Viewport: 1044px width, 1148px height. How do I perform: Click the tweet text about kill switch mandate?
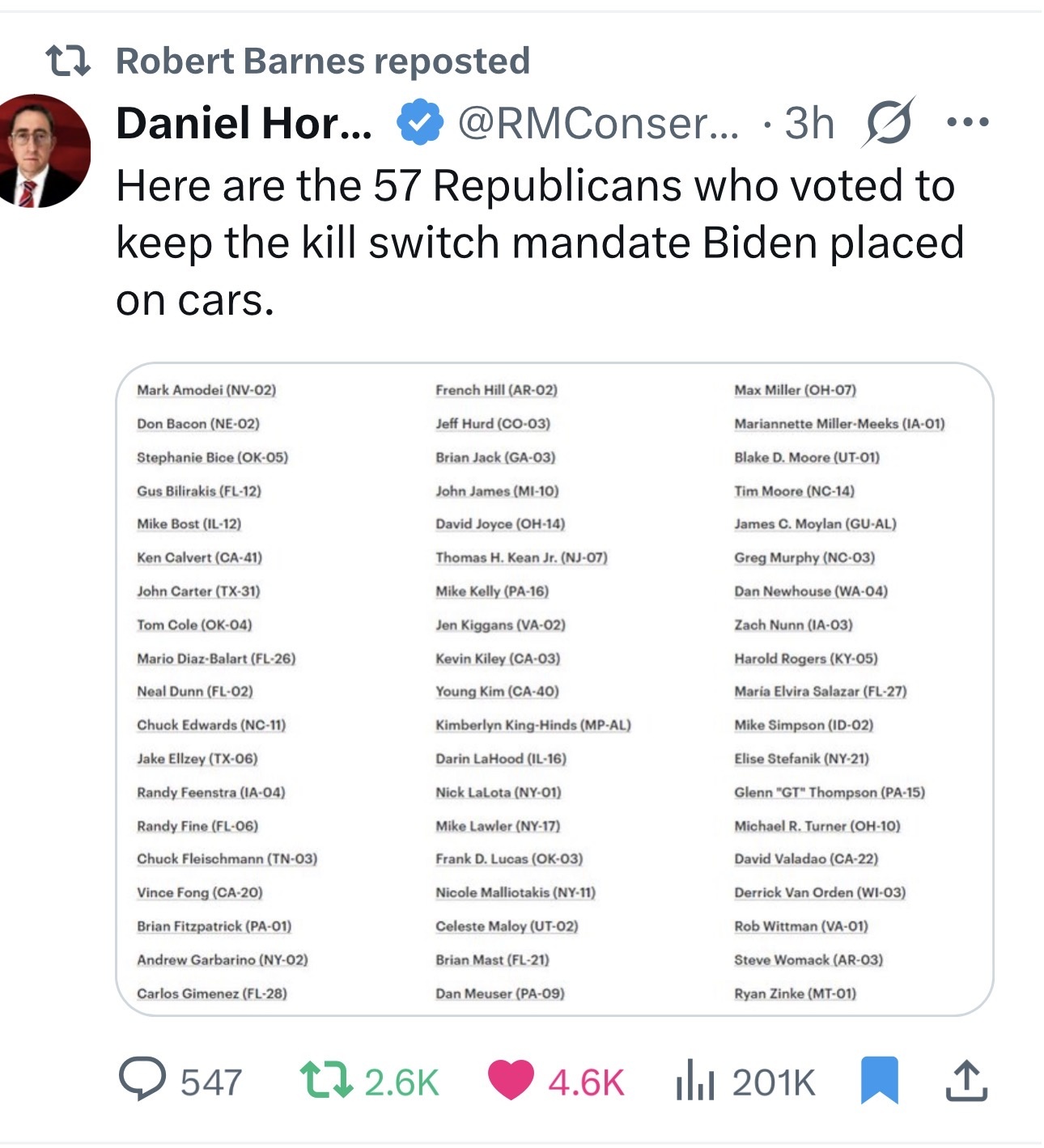pyautogui.click(x=539, y=242)
